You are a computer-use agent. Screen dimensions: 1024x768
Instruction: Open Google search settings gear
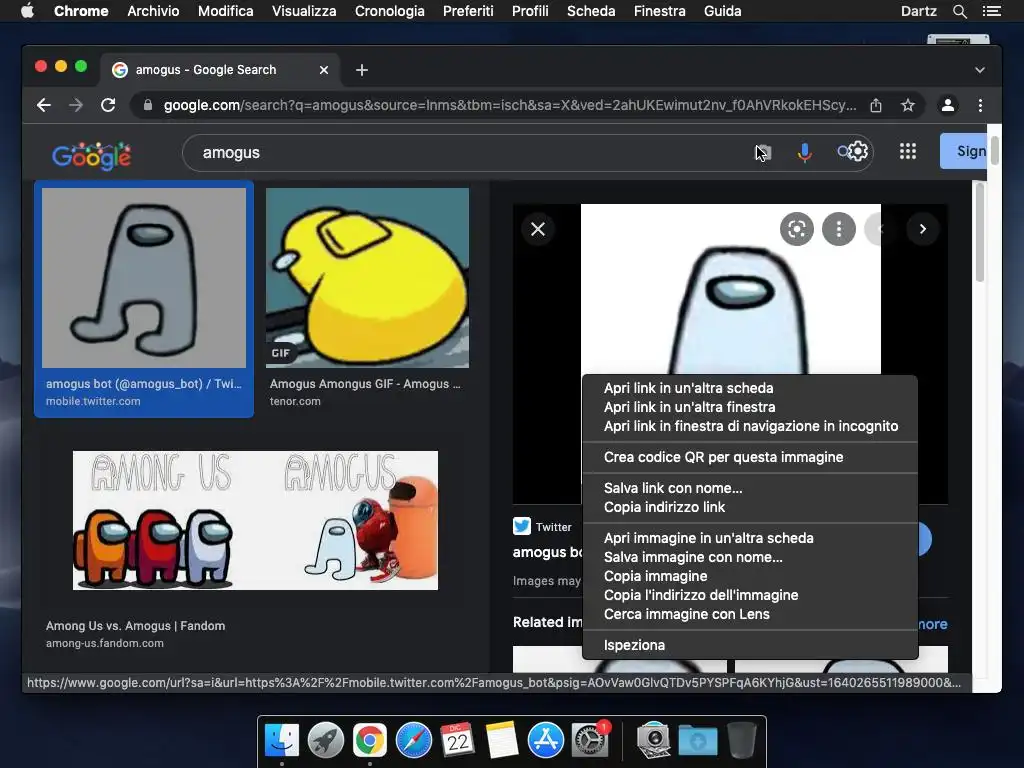(x=857, y=152)
